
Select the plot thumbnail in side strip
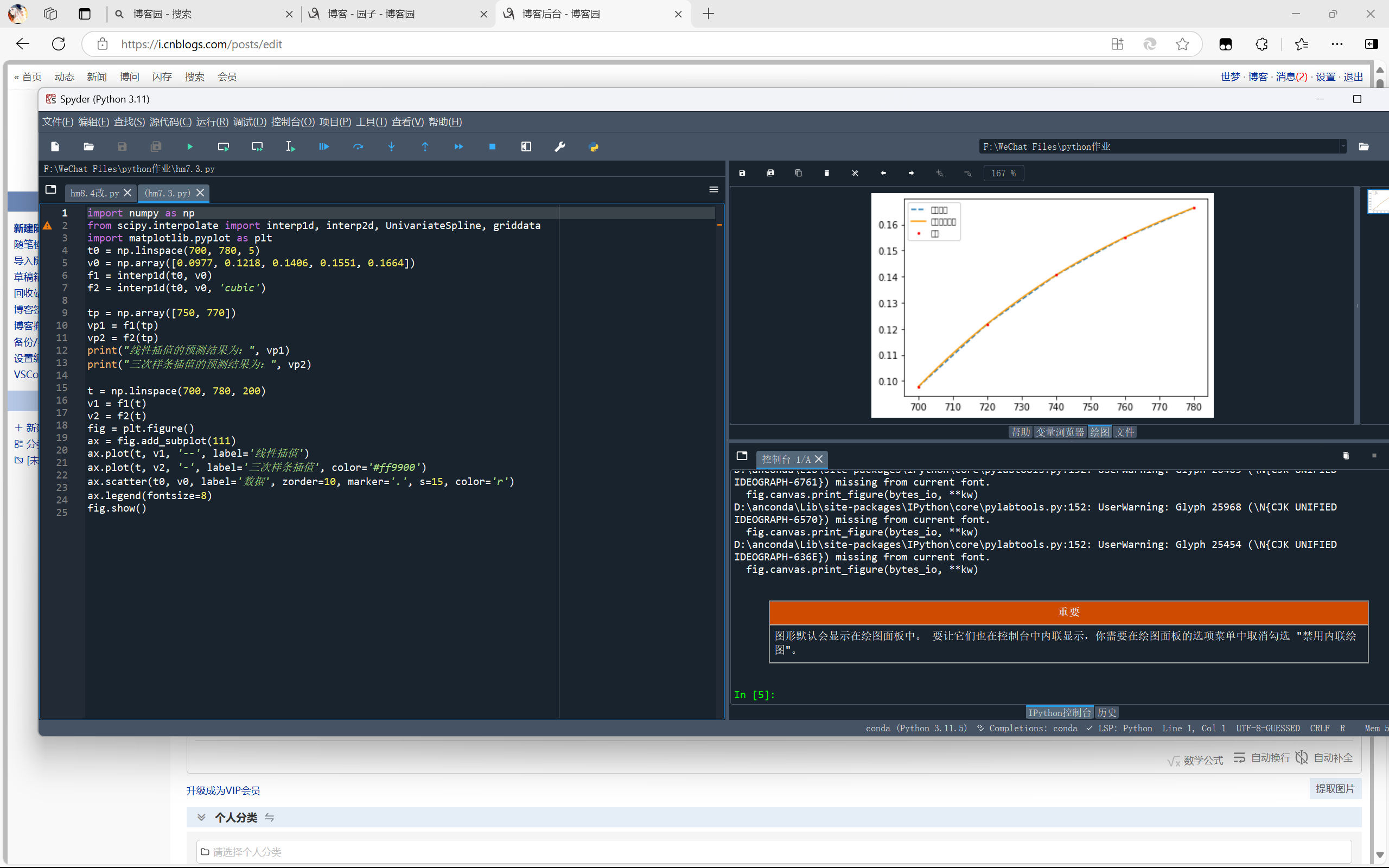1379,202
